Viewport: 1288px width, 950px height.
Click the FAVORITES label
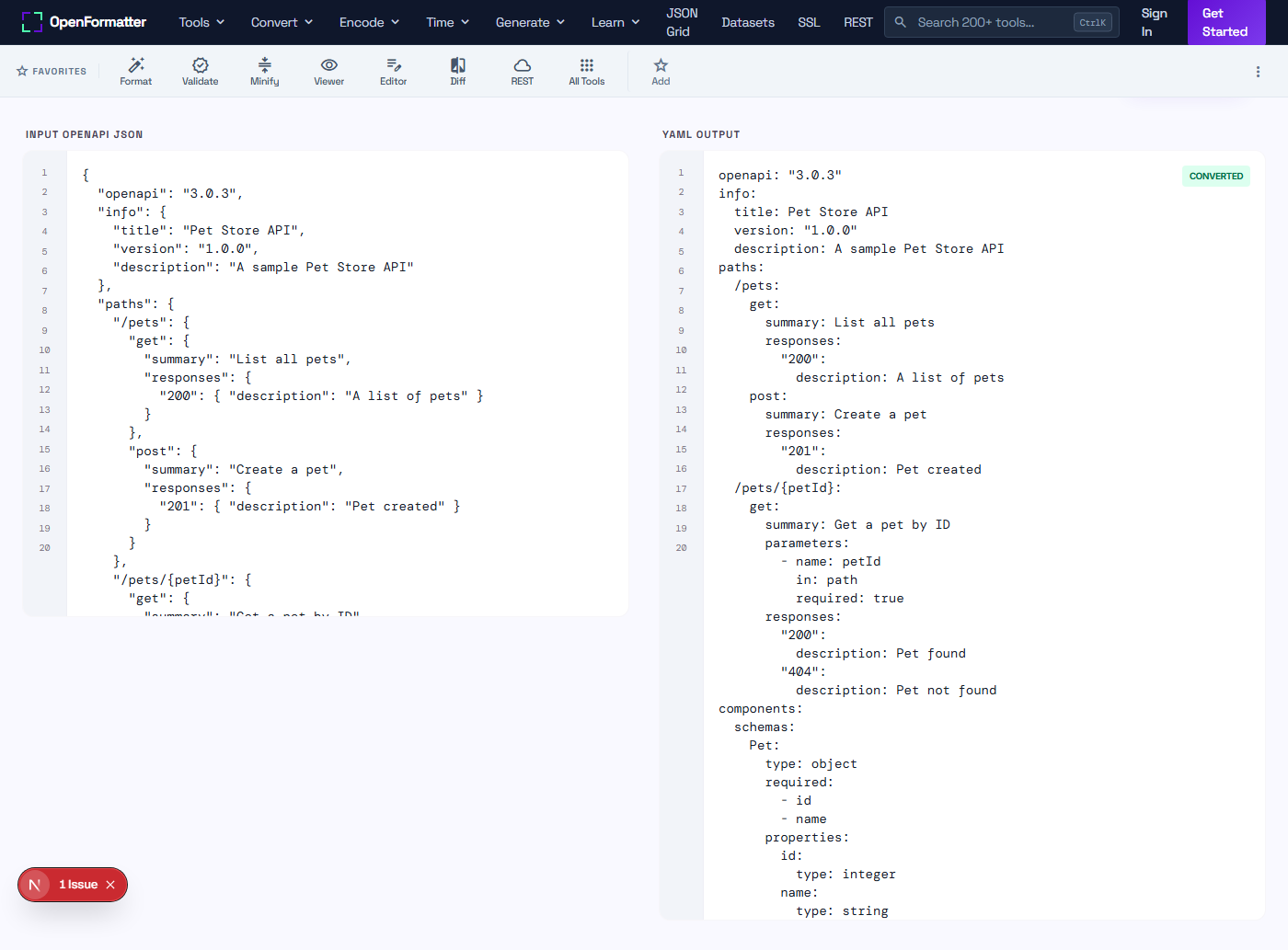tap(52, 72)
